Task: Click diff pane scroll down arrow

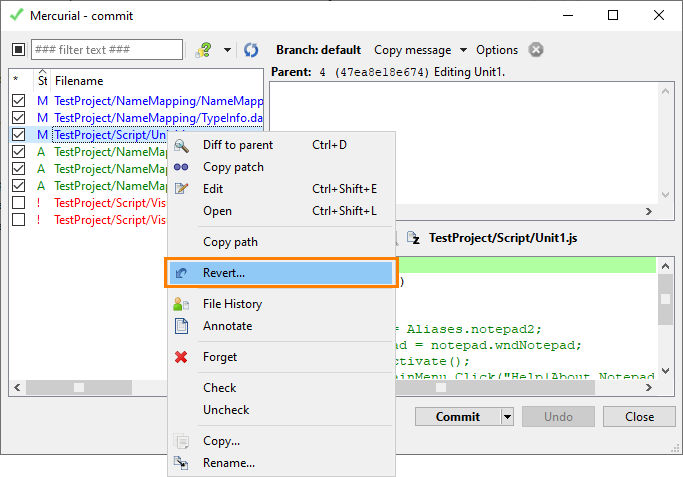Action: coord(665,371)
